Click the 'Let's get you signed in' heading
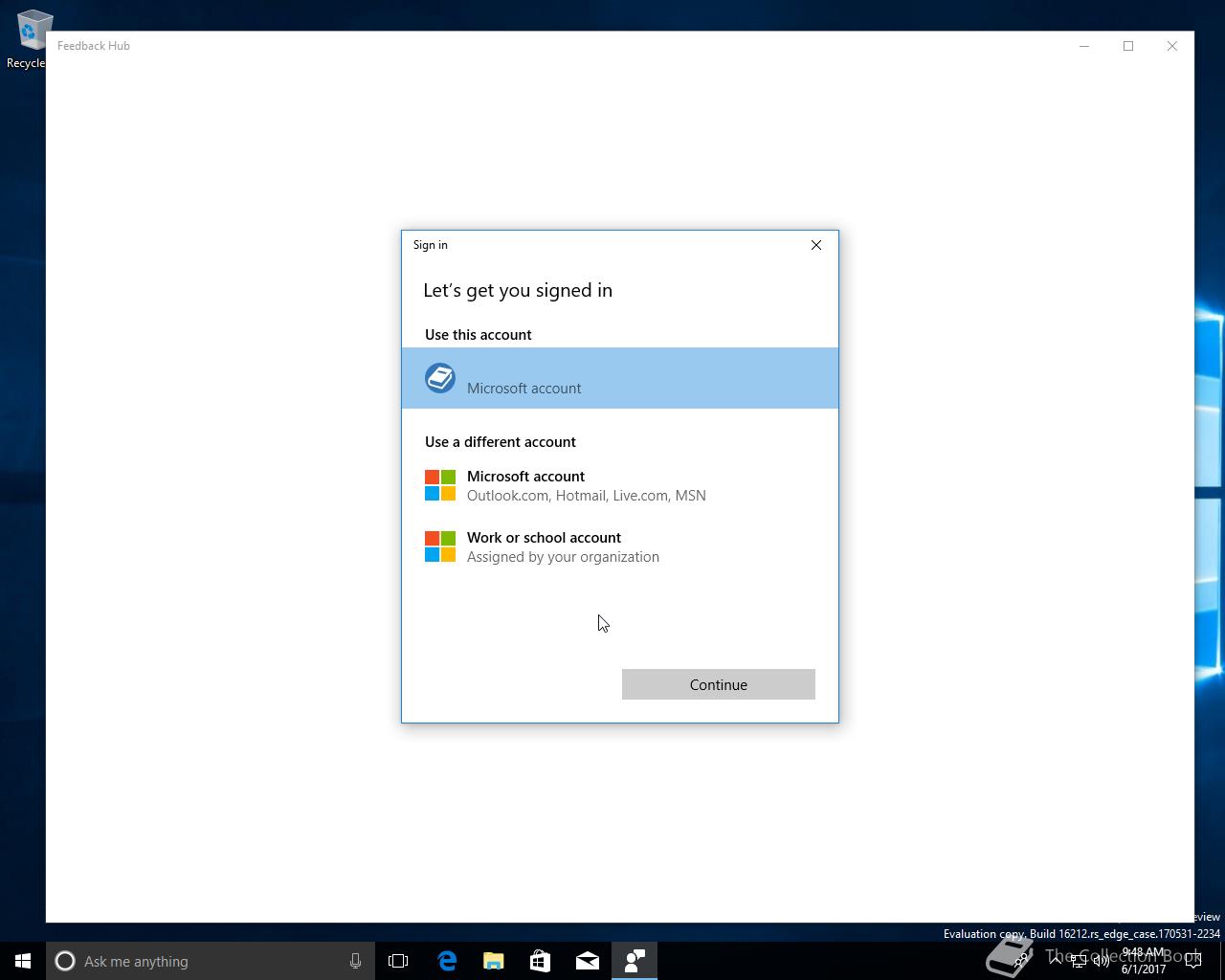The height and width of the screenshot is (980, 1225). coord(518,290)
